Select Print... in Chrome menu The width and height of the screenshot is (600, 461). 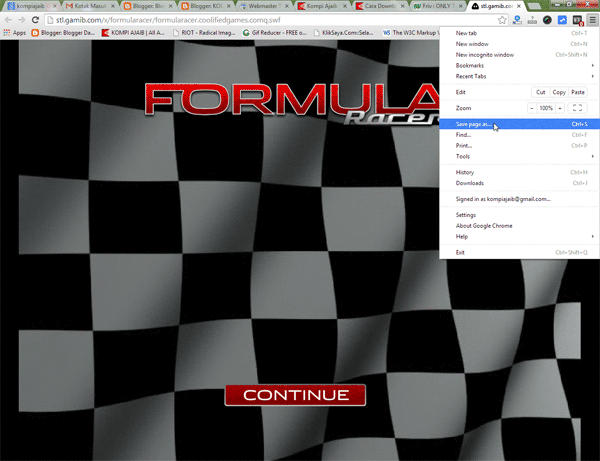pyautogui.click(x=519, y=145)
